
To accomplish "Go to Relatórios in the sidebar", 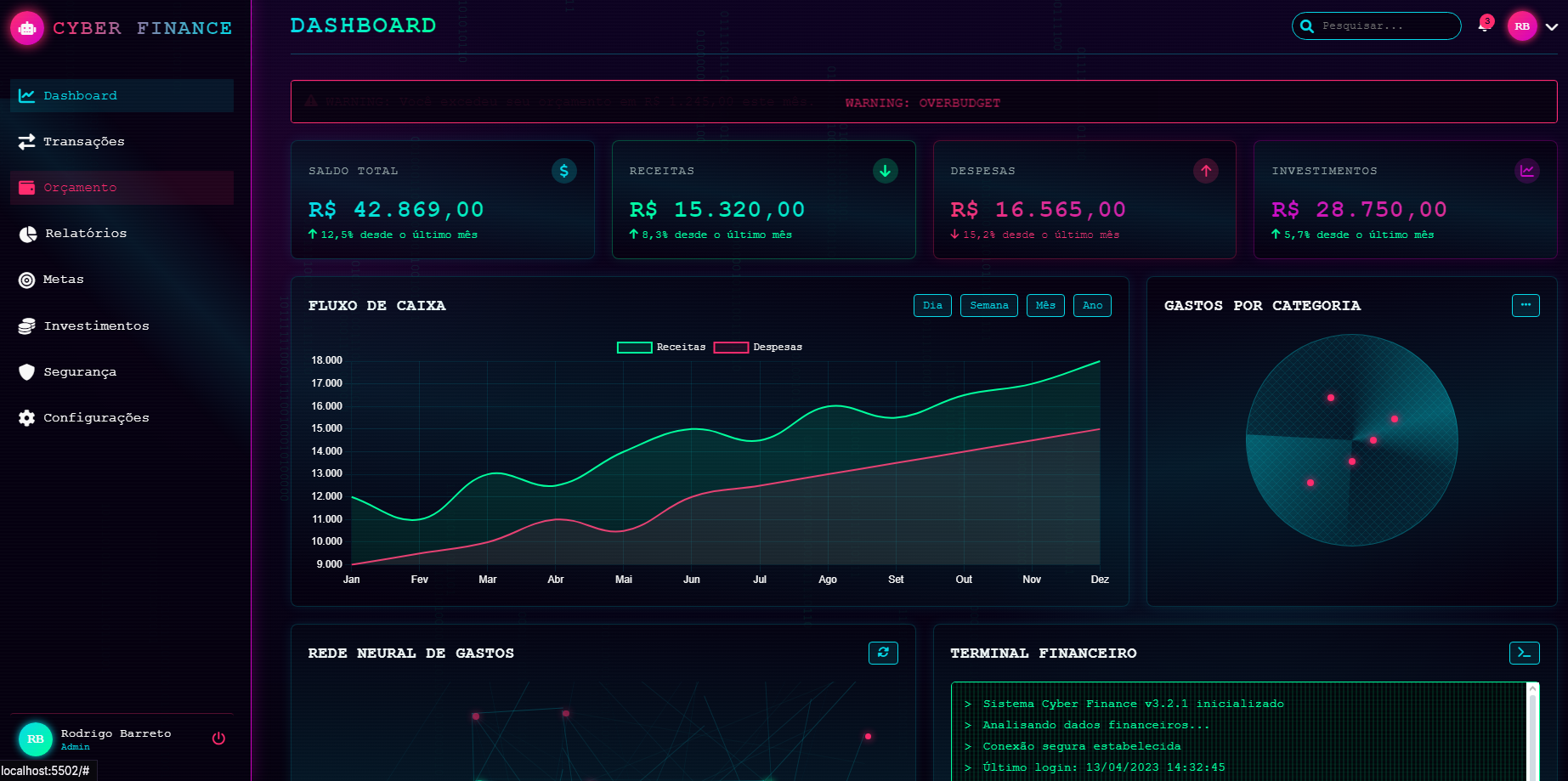I will coord(85,234).
